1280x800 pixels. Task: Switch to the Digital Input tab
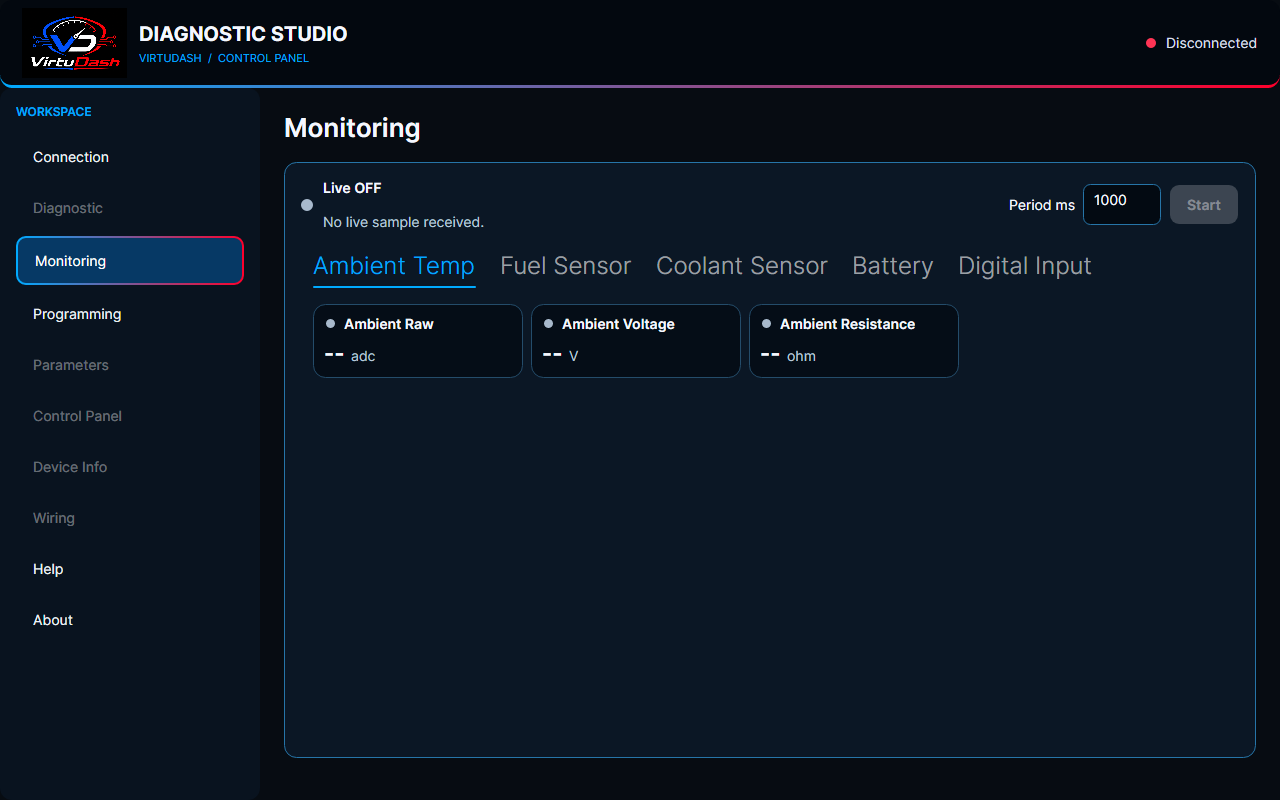pyautogui.click(x=1025, y=266)
